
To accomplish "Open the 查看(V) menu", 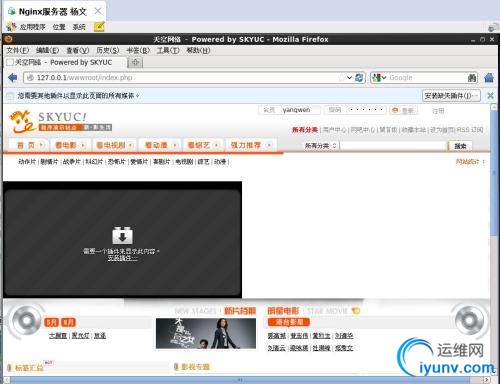I will click(78, 50).
